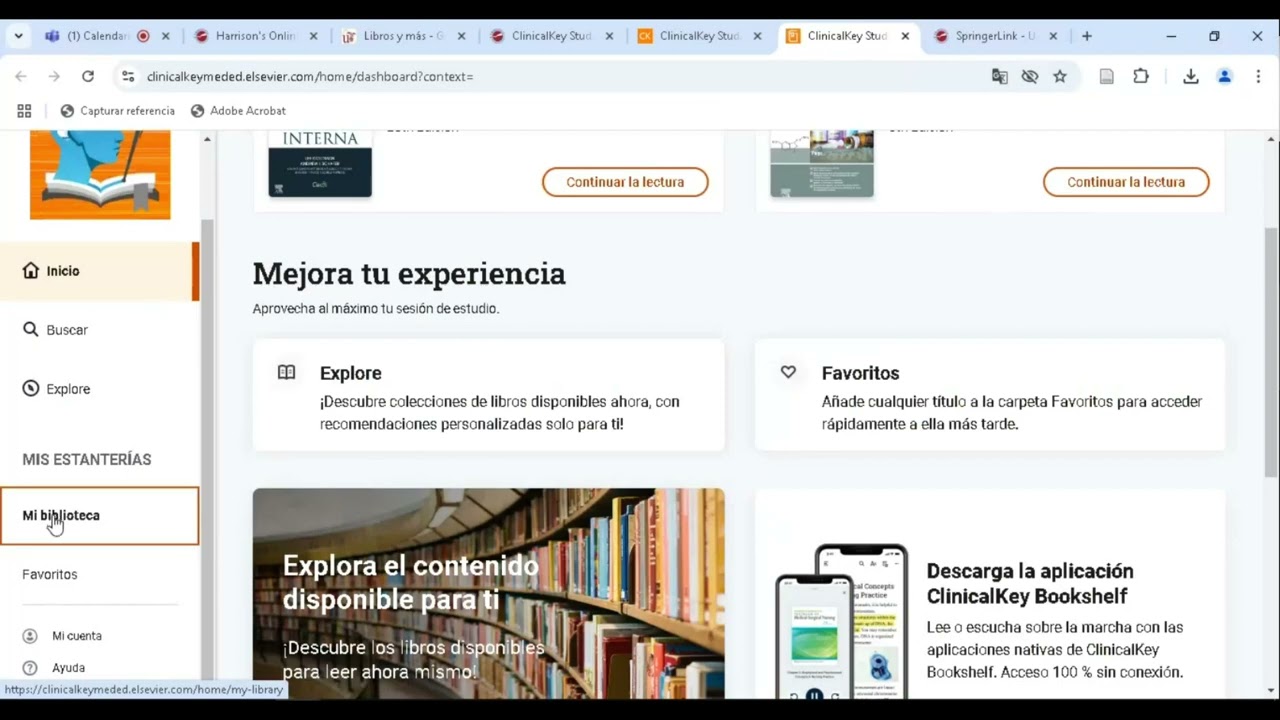
Task: Click the text Aprovecha al máximo tu sesión de estudio
Action: pos(376,309)
